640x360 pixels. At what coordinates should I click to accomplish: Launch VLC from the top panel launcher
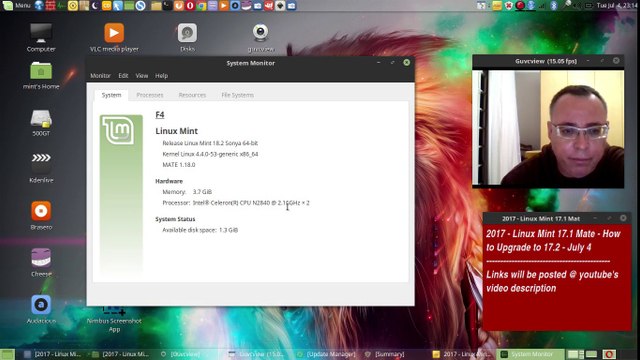pyautogui.click(x=223, y=5)
